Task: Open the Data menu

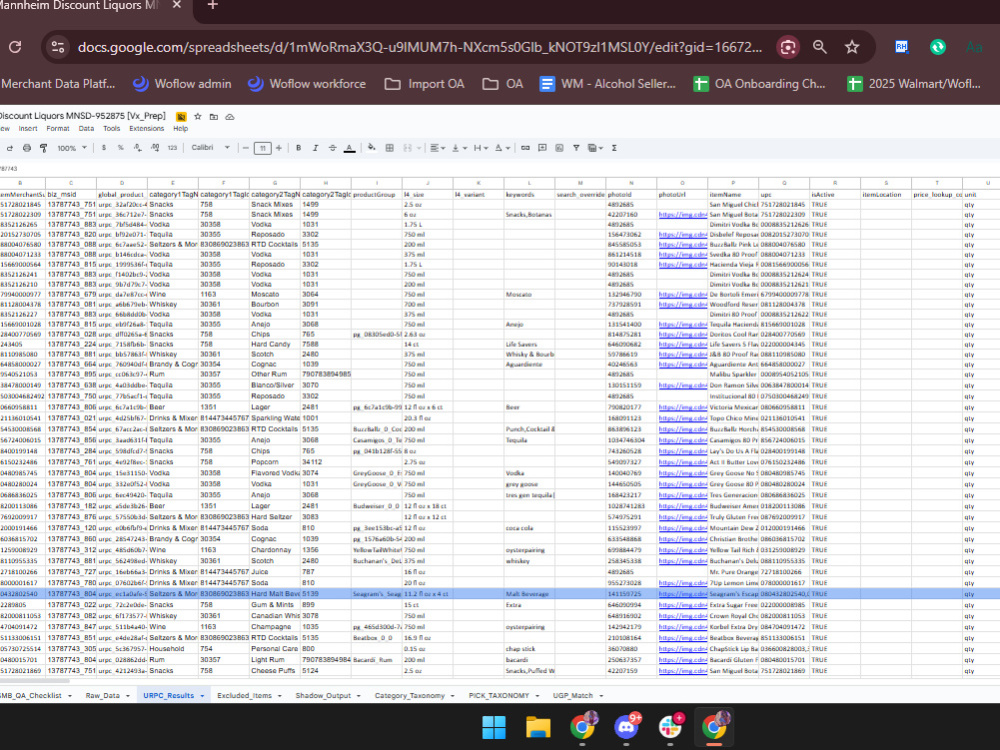Action: (x=86, y=128)
